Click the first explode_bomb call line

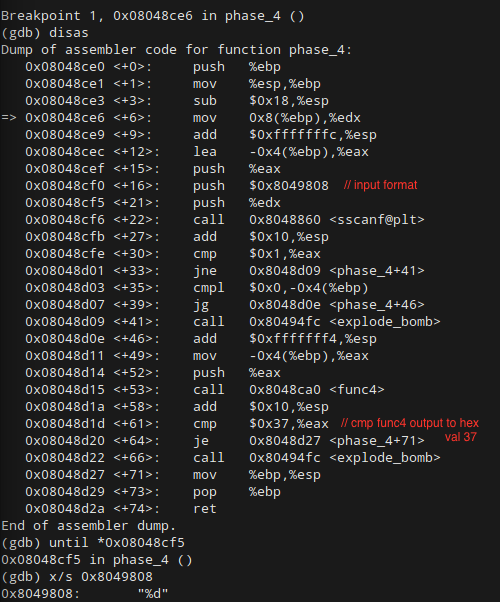click(x=233, y=322)
